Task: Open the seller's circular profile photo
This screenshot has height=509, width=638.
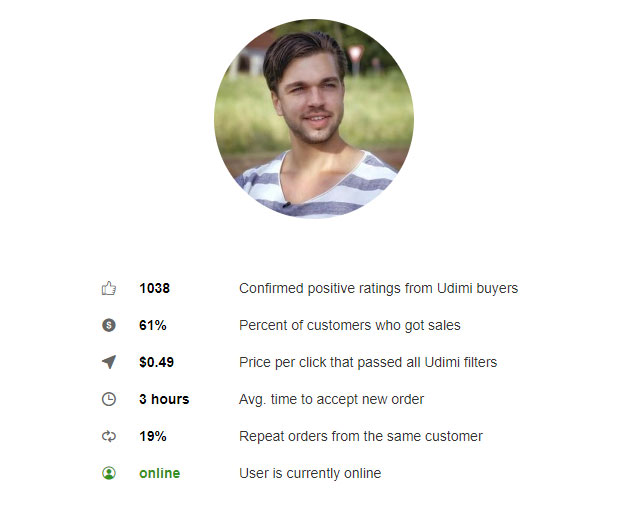Action: (314, 119)
